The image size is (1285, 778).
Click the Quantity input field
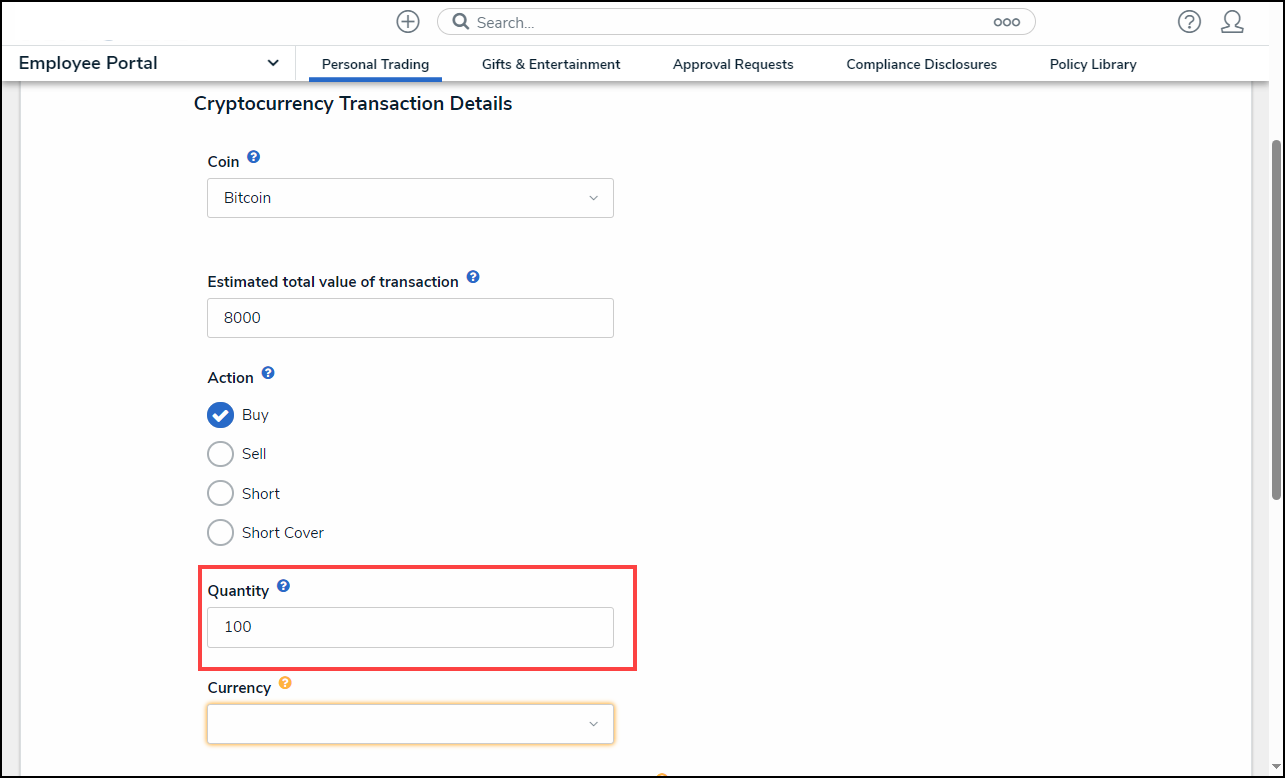410,627
